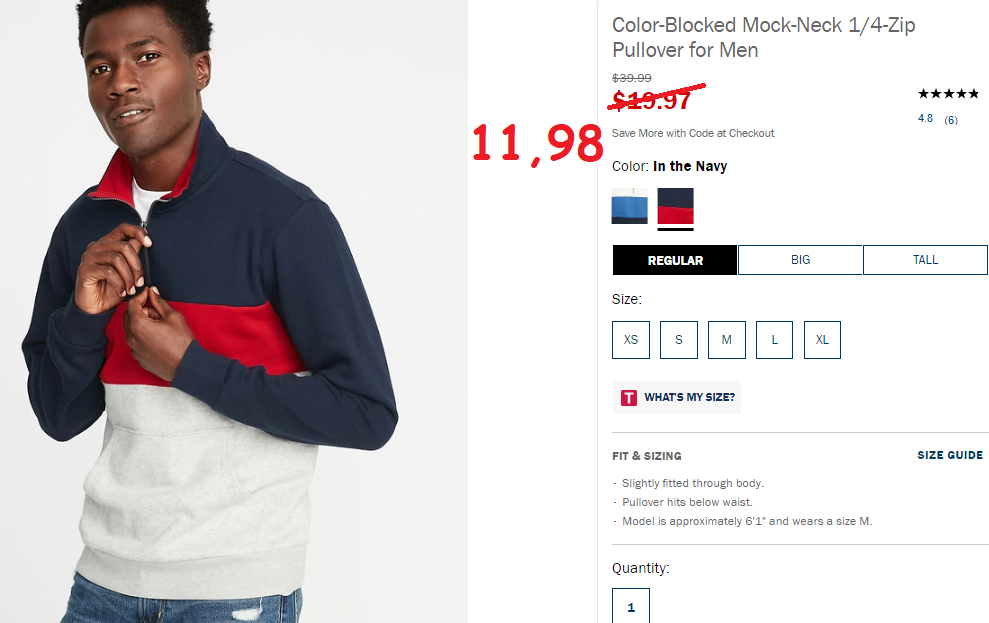Screen dimensions: 989x623
Task: Select the blue color-block swatch
Action: click(x=629, y=206)
